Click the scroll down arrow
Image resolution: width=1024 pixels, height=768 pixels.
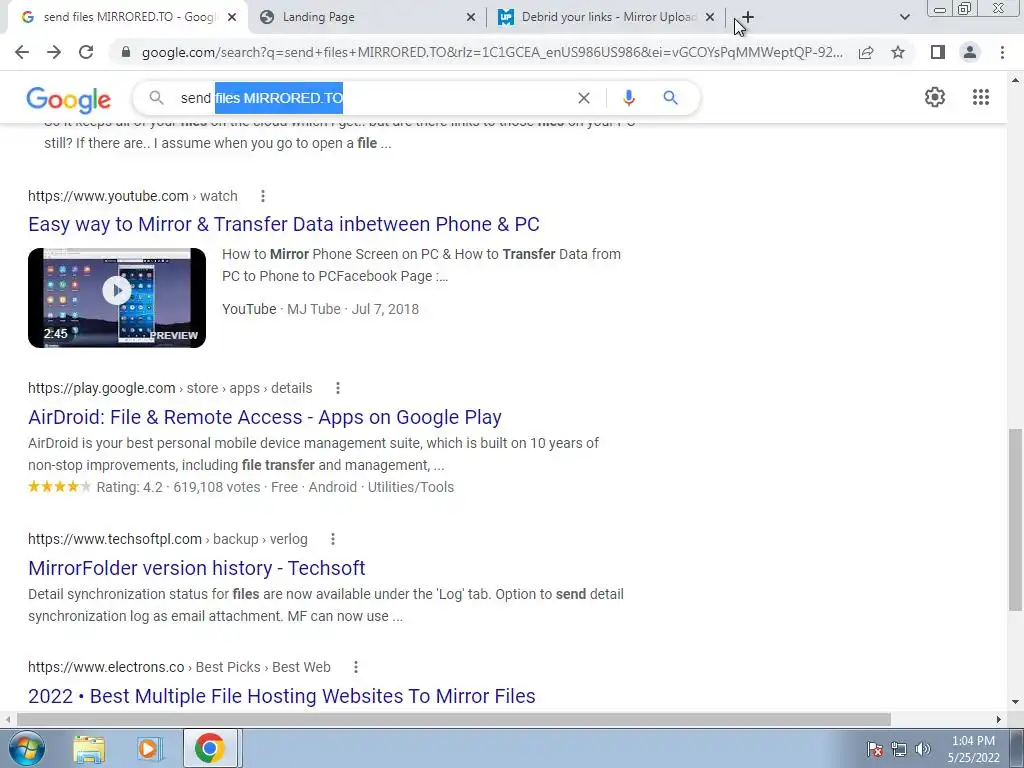(1015, 703)
